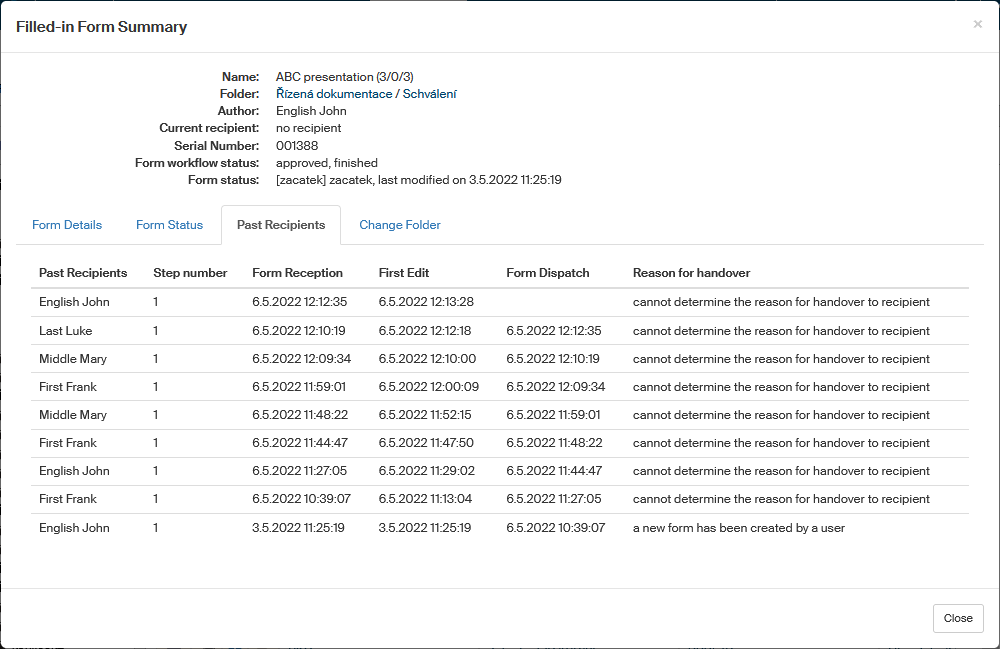Click the 'a new form has been created' reason

coord(738,528)
